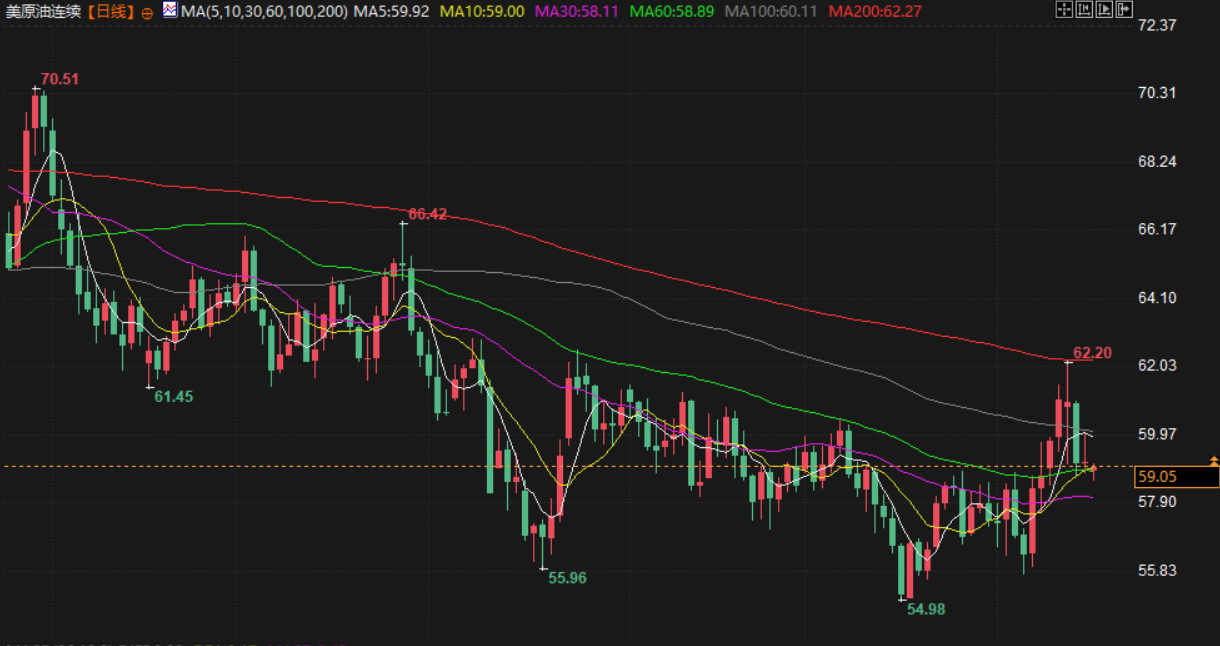
Task: Click the crosshair cursor icon in top-right toolbar
Action: tap(1064, 9)
